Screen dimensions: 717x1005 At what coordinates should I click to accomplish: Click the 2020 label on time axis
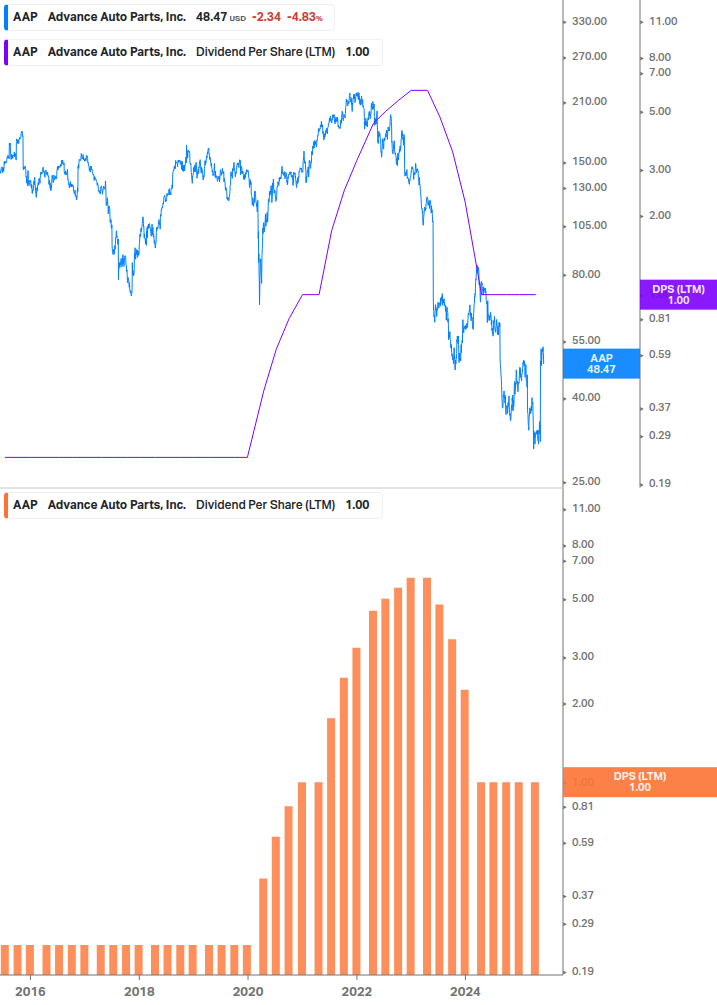[x=248, y=992]
